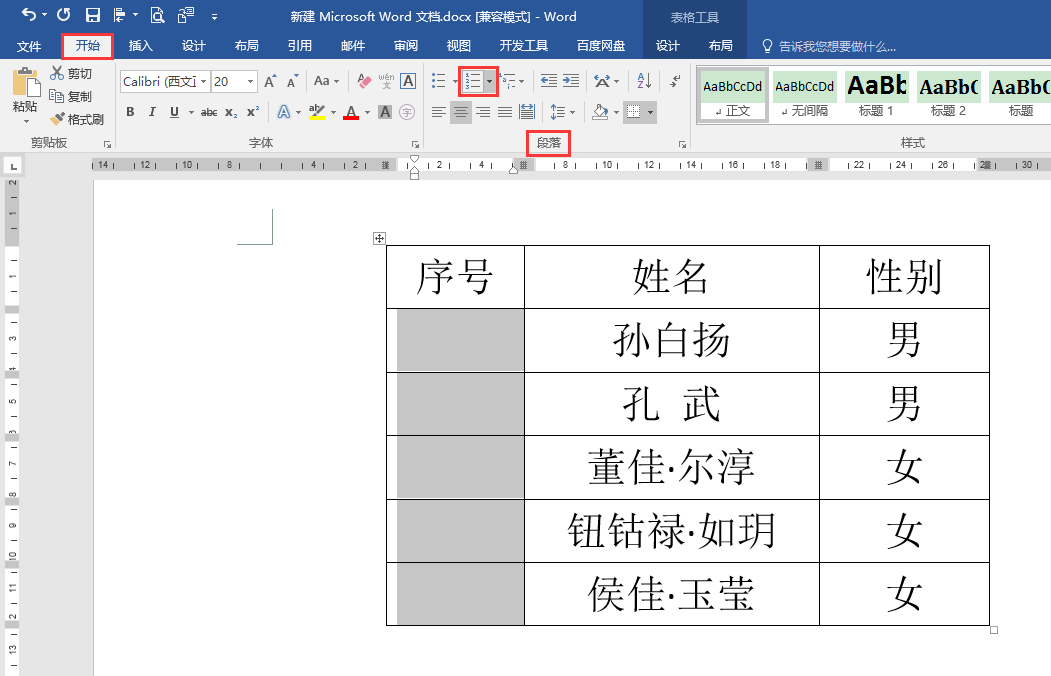Image resolution: width=1051 pixels, height=676 pixels.
Task: Toggle Italic formatting
Action: (x=152, y=112)
